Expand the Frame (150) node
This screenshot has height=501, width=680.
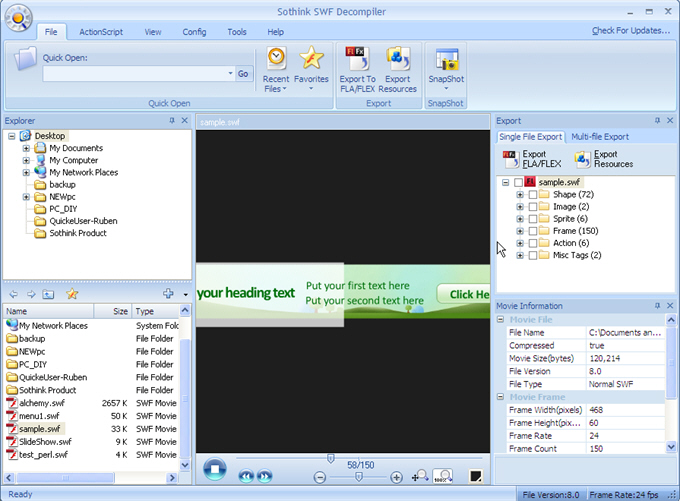(520, 231)
